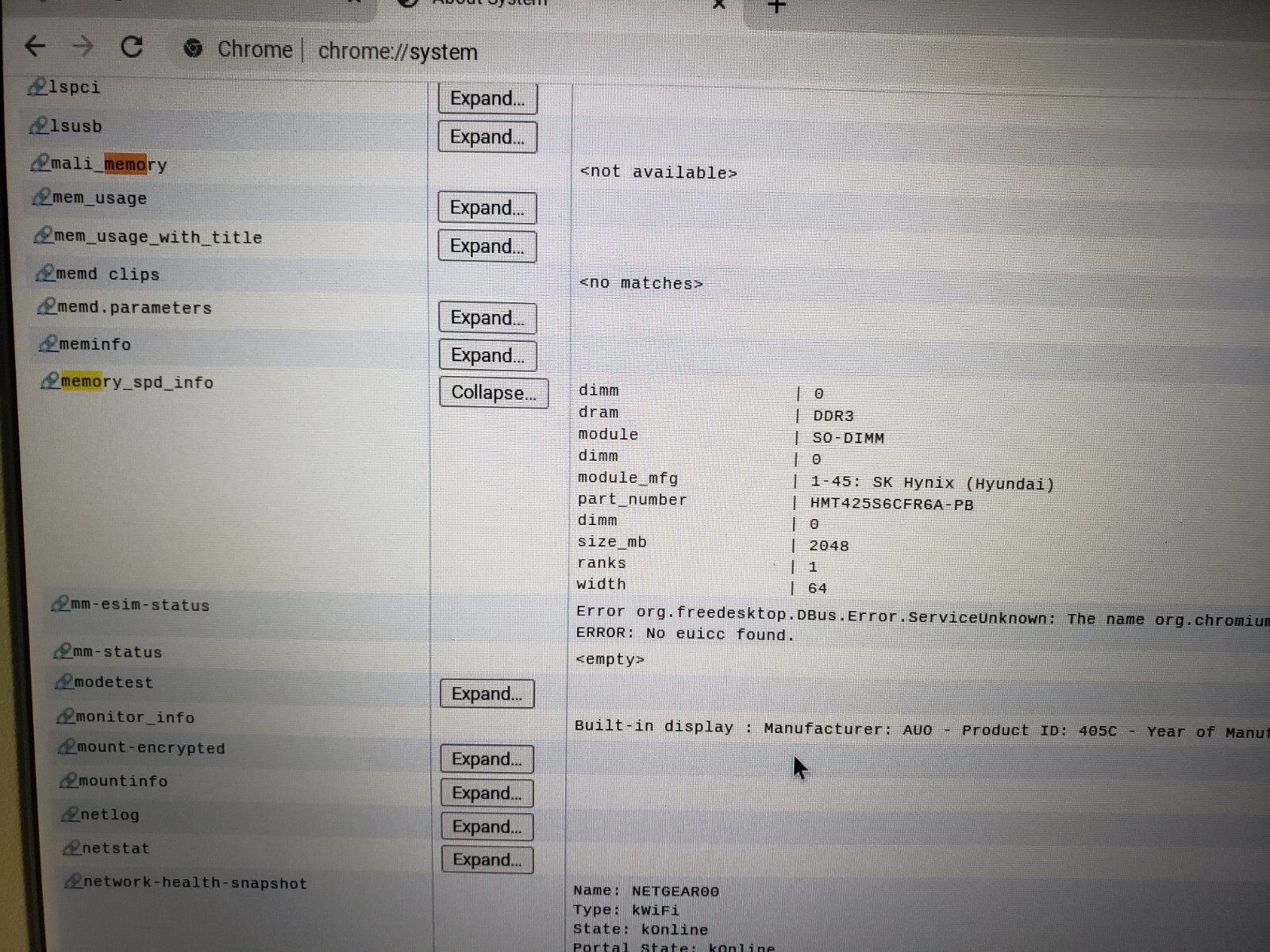Click the link icon beside memory_spd_info
This screenshot has height=952, width=1270.
(x=51, y=381)
